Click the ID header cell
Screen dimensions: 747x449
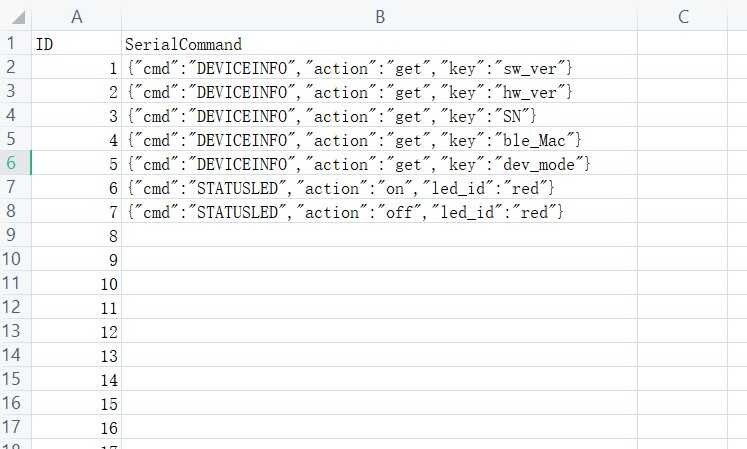77,43
